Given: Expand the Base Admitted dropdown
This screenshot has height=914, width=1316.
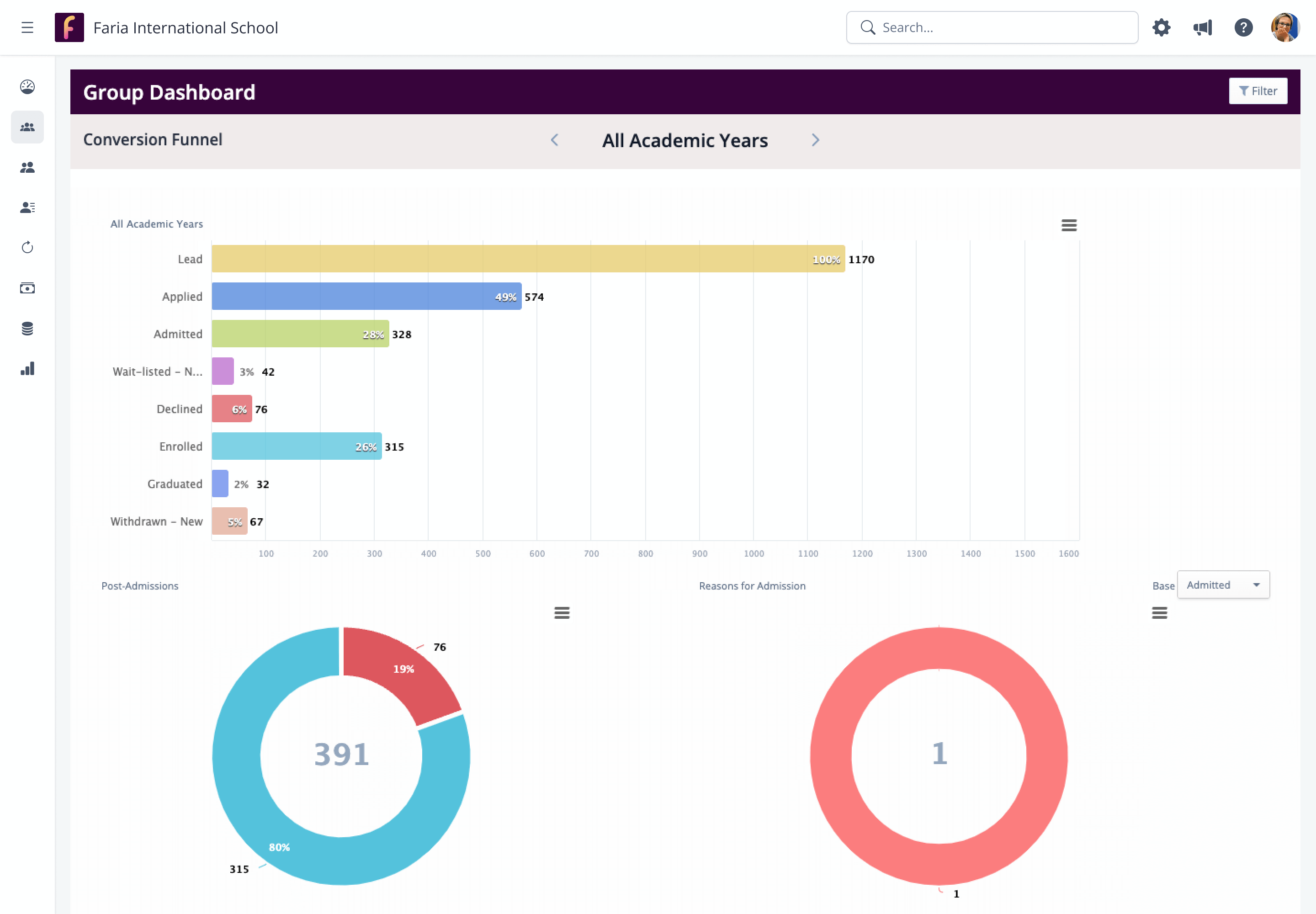Looking at the screenshot, I should pos(1223,585).
